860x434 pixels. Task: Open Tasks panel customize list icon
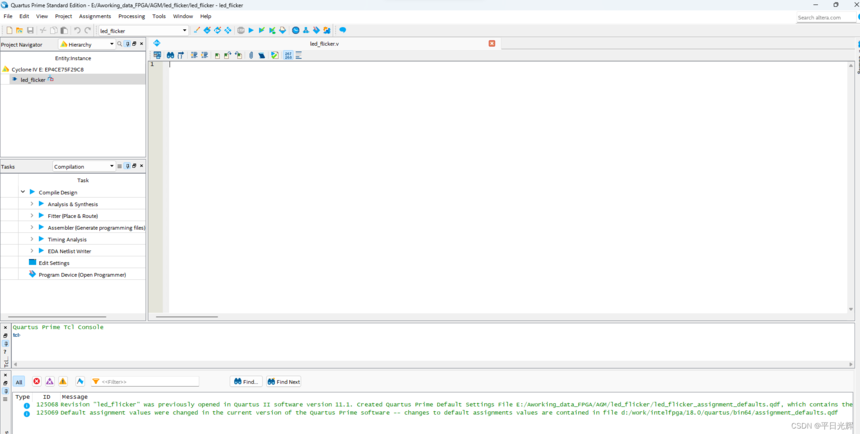(120, 166)
